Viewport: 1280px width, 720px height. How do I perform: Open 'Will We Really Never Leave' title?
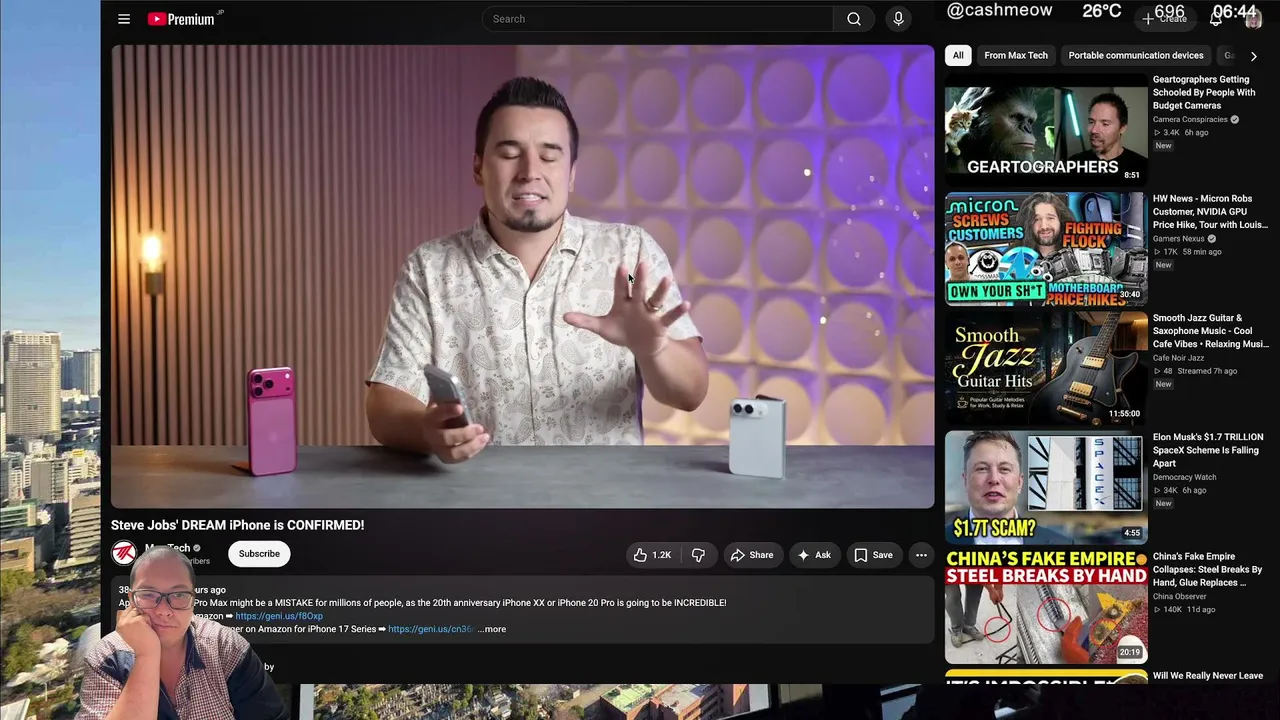1208,676
